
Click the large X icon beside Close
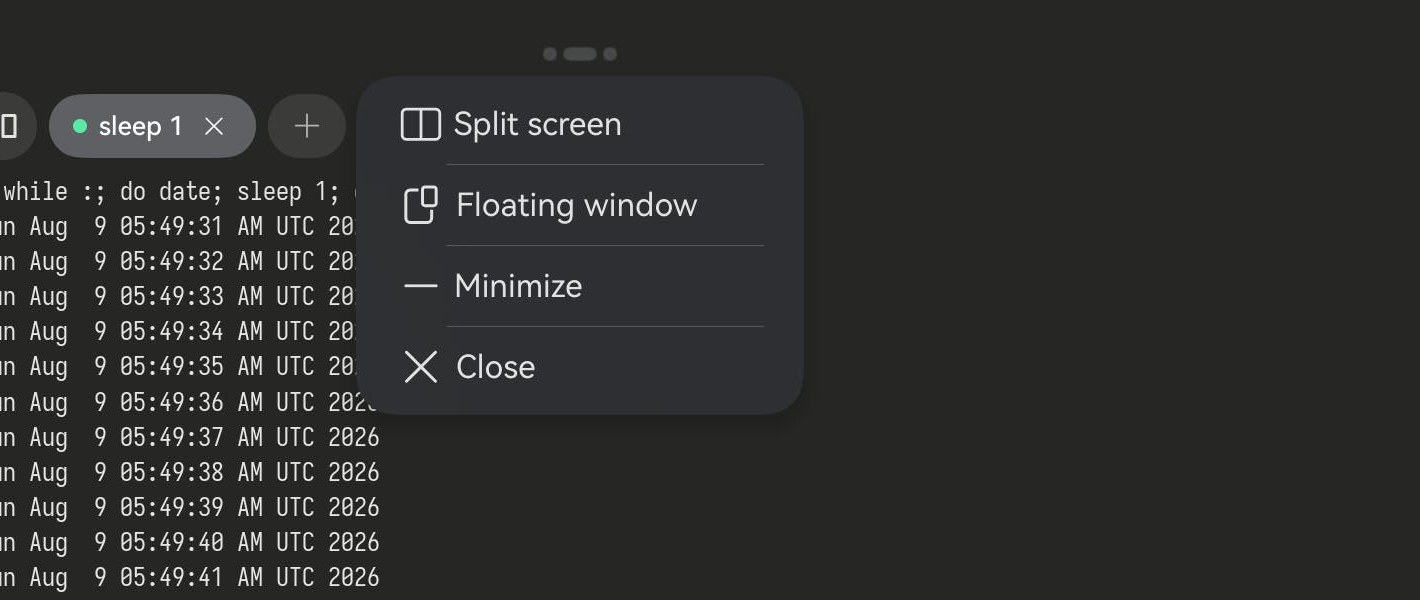coord(421,367)
